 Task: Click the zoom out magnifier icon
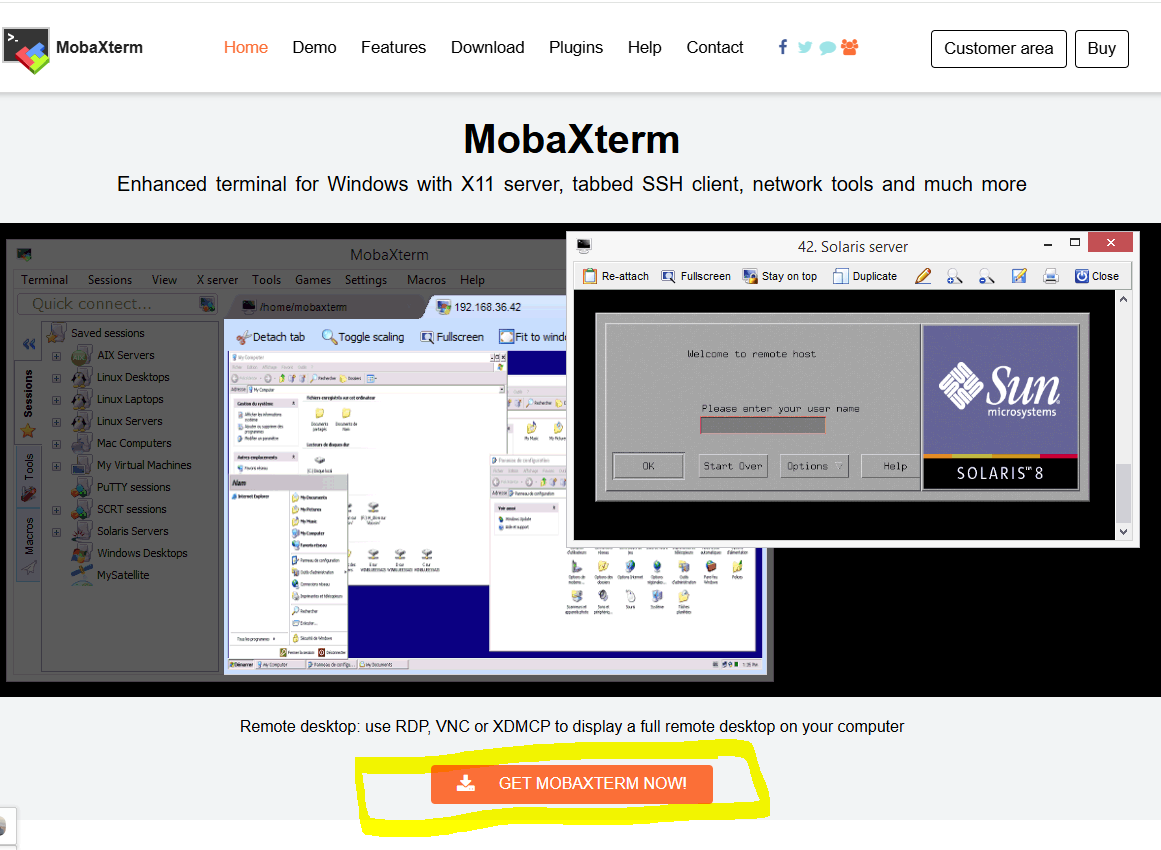[x=986, y=276]
